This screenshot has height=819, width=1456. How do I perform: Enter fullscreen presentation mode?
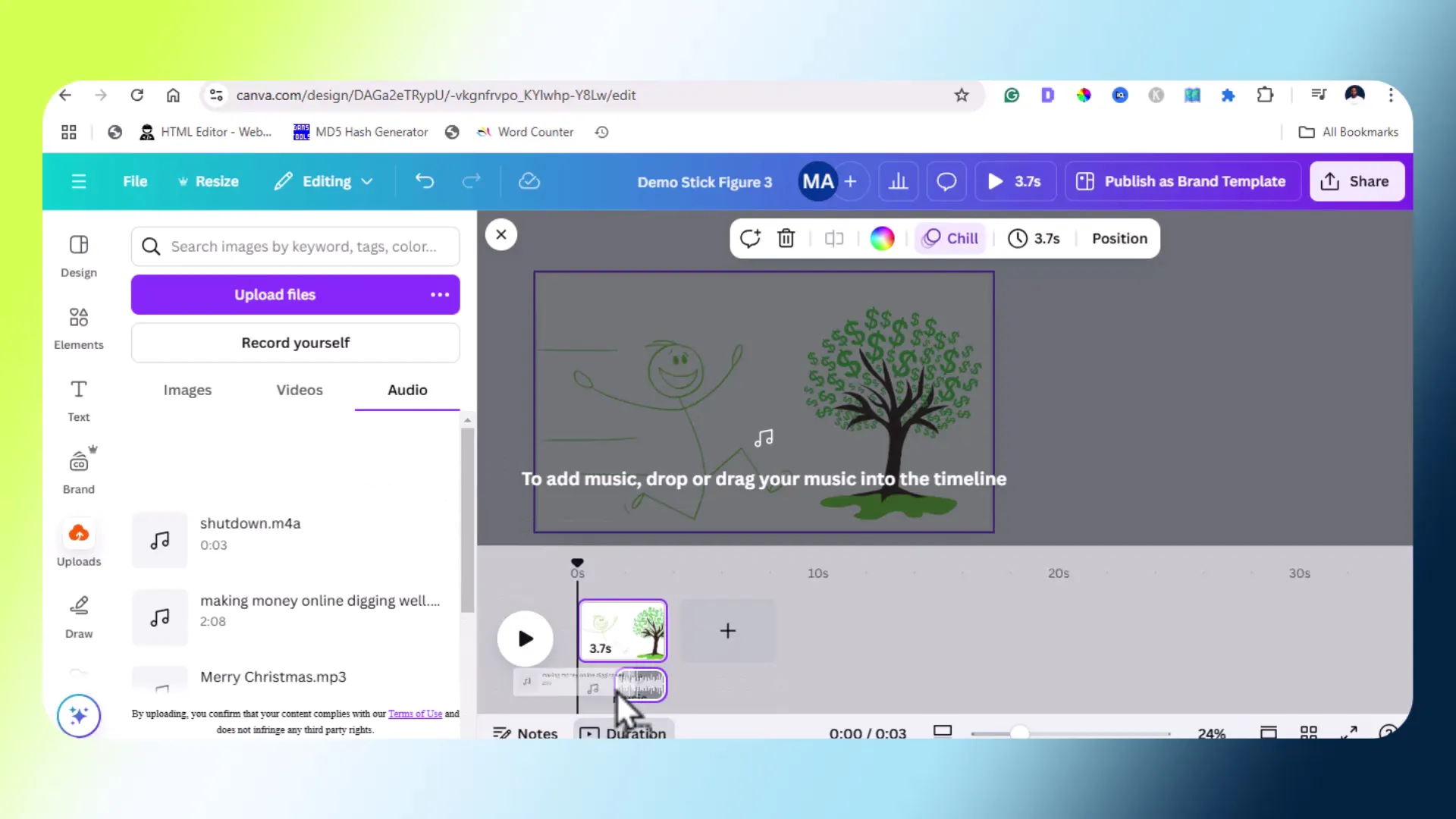[x=1349, y=732]
